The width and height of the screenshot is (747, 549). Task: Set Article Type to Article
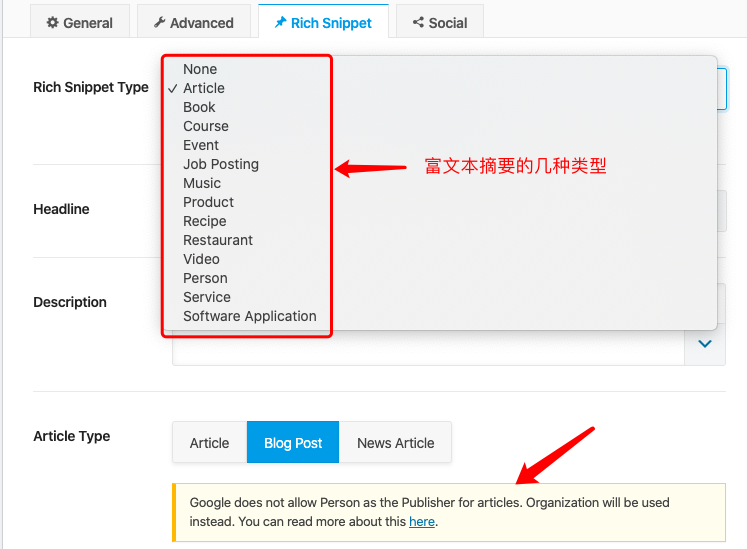[210, 443]
